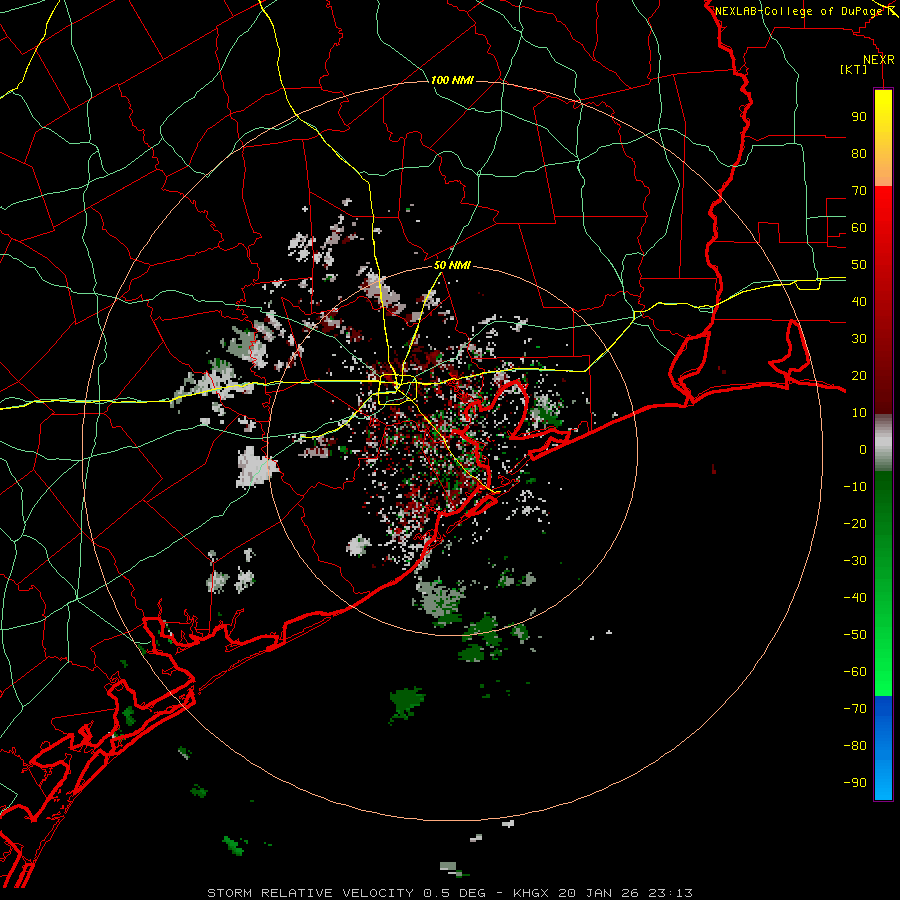
Task: Click the -90 value on the velocity scale
Action: coord(855,783)
